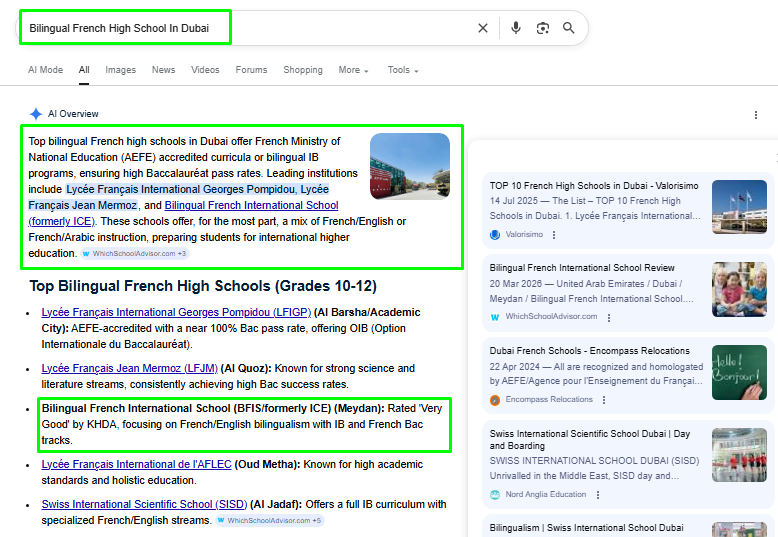This screenshot has width=778, height=537.
Task: Switch to AI Mode tab
Action: (x=45, y=70)
